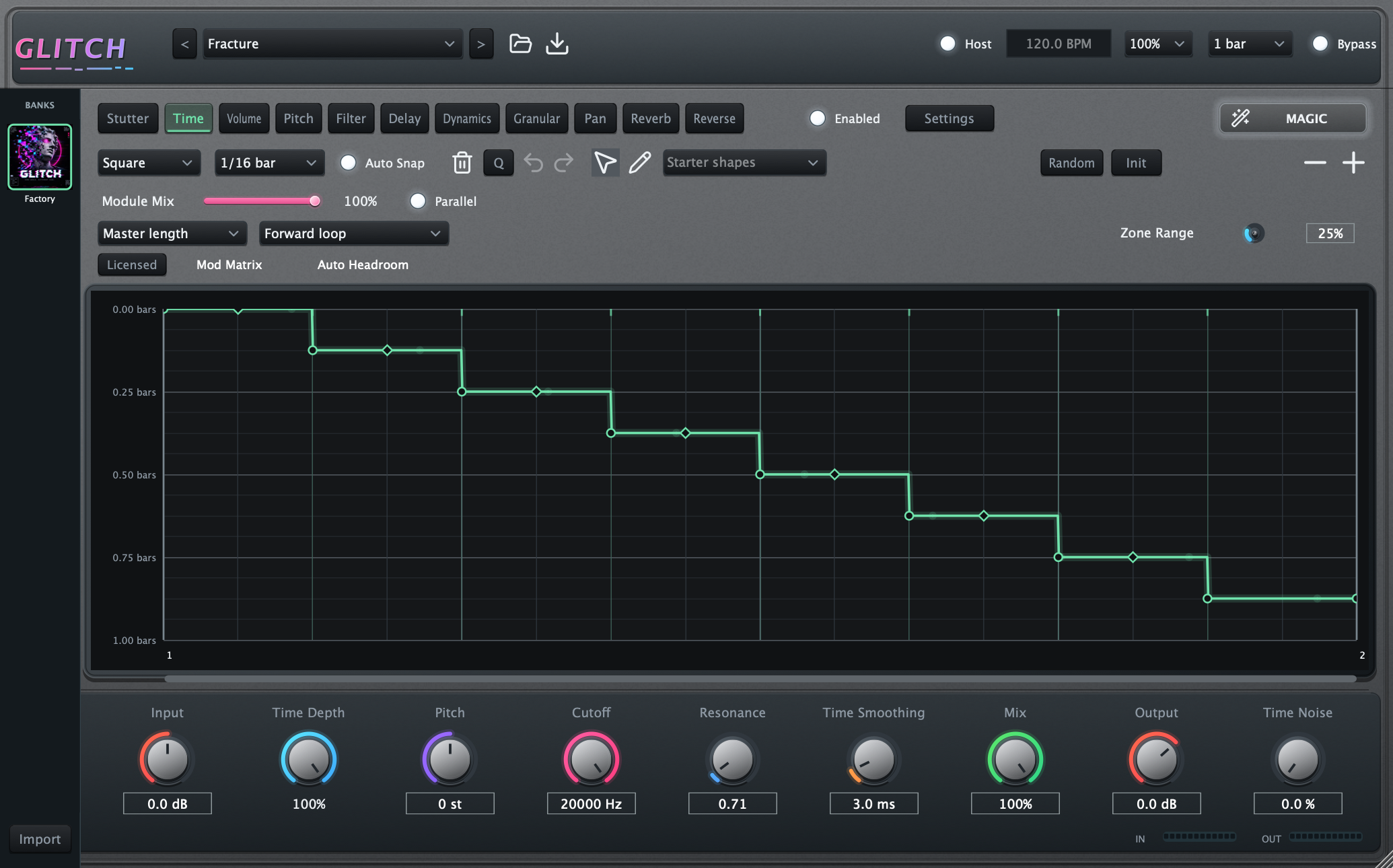Viewport: 1393px width, 868px height.
Task: Toggle the Parallel option
Action: [418, 201]
